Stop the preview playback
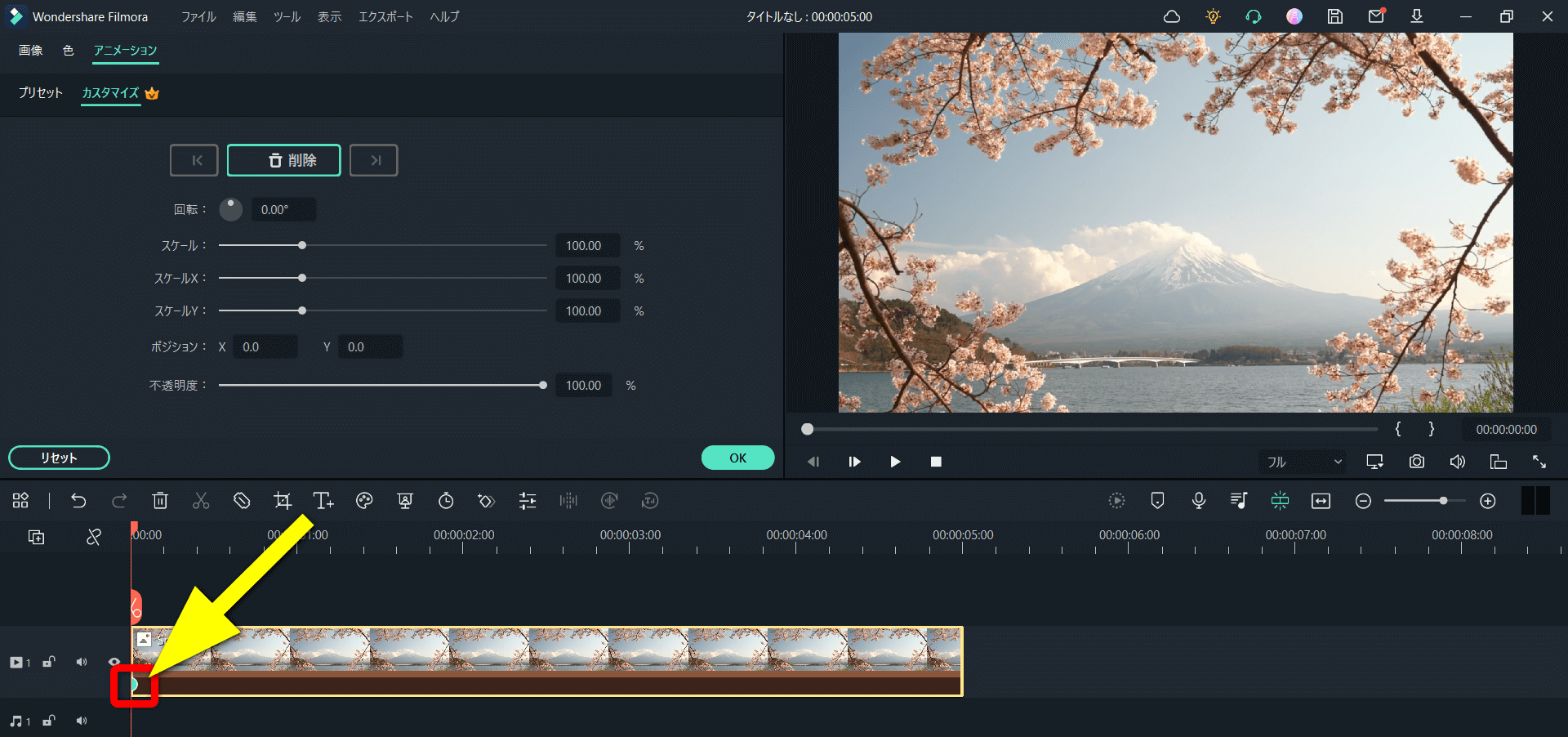 (936, 462)
